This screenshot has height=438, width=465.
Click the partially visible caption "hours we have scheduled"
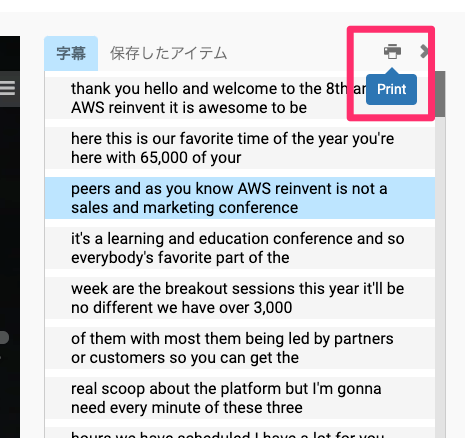(240, 433)
